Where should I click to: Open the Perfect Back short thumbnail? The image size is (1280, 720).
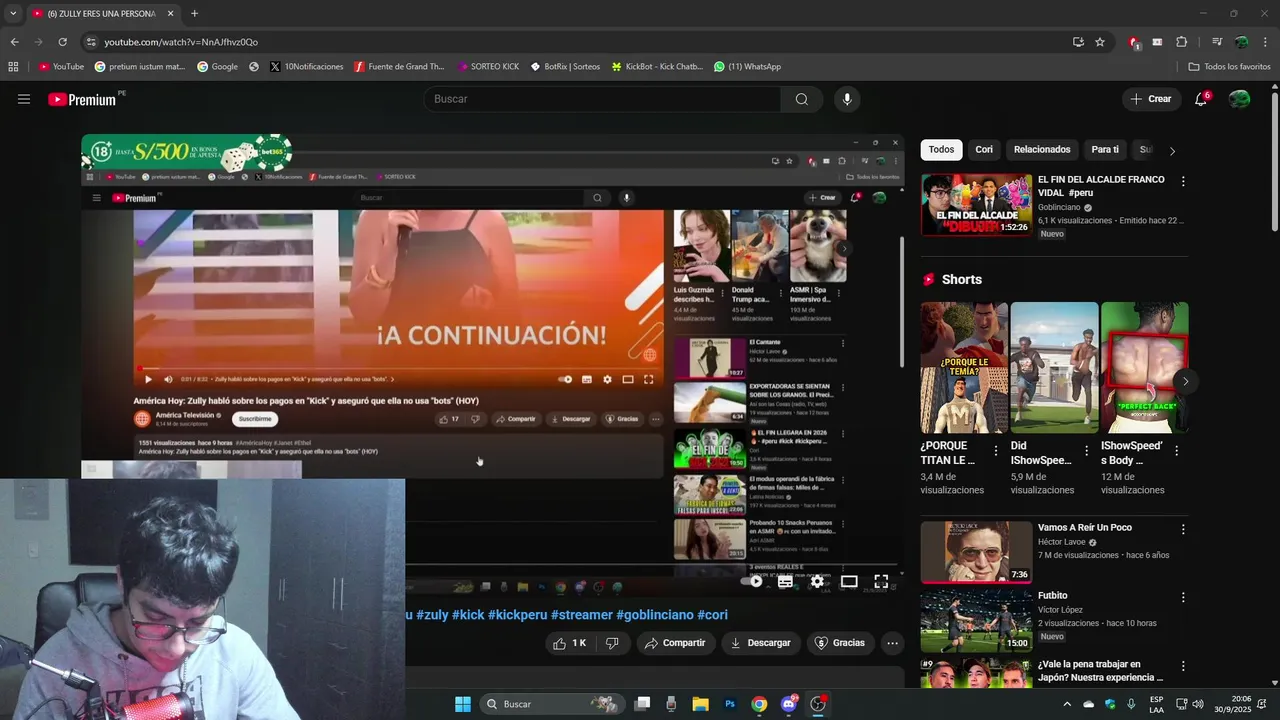(x=1145, y=367)
